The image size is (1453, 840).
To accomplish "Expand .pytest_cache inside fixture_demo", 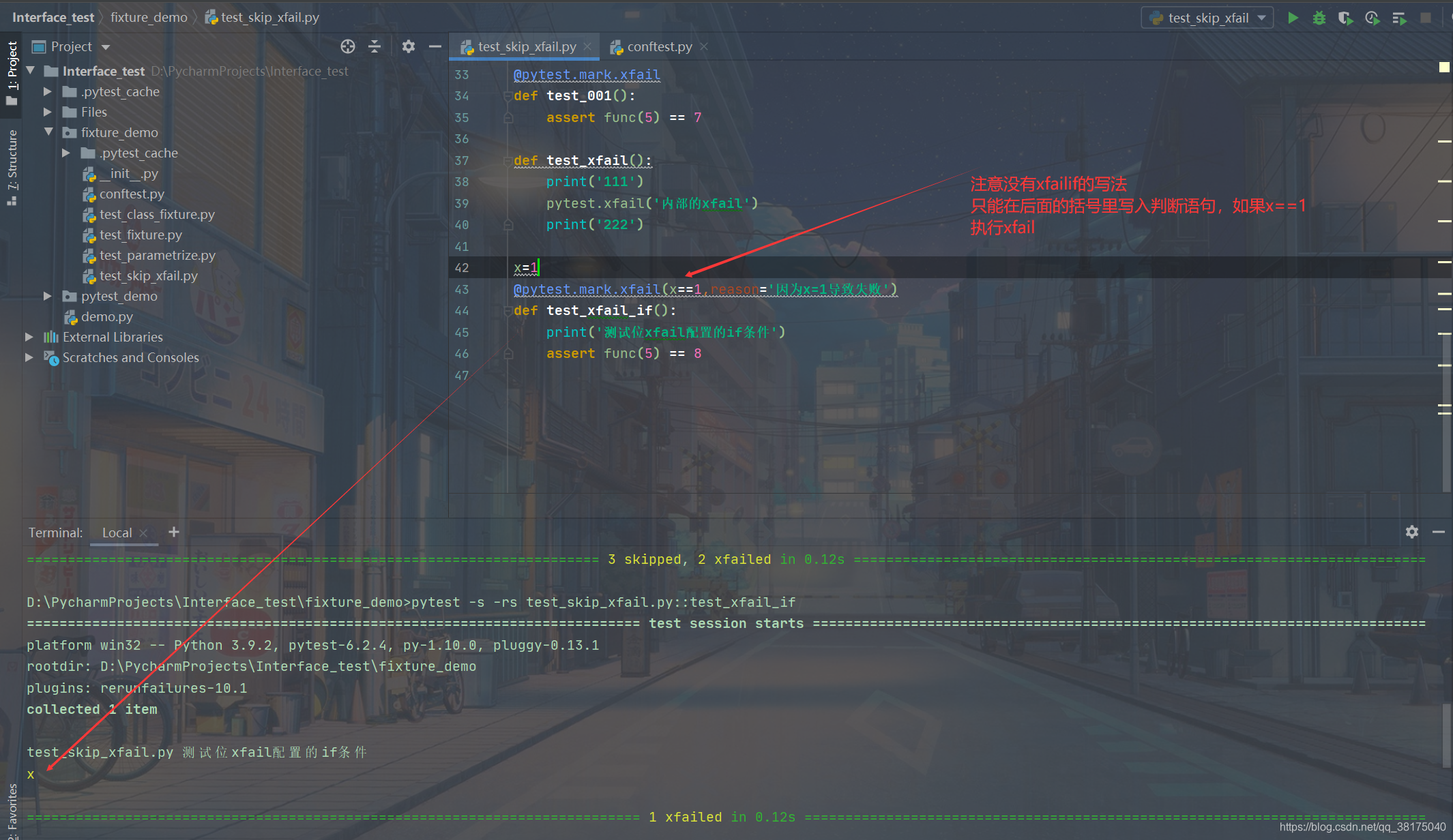I will tap(66, 153).
